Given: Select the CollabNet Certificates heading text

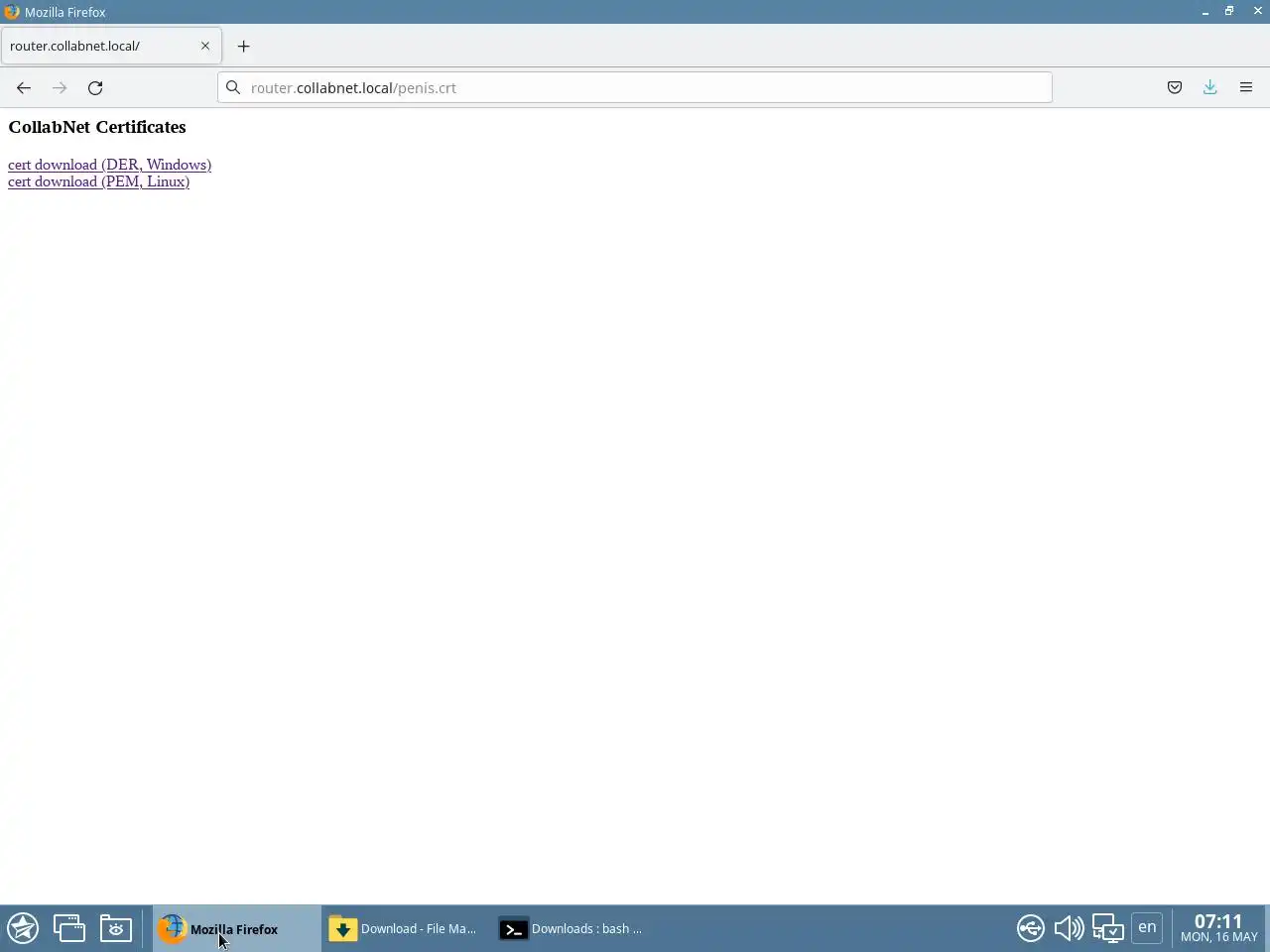Looking at the screenshot, I should click(97, 127).
